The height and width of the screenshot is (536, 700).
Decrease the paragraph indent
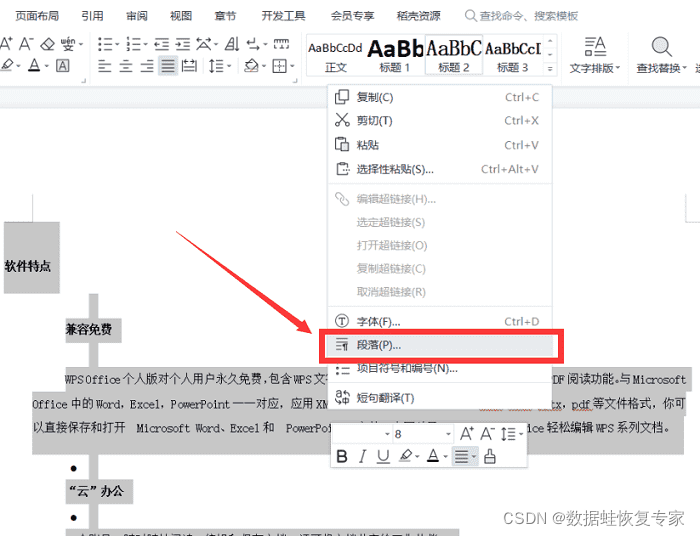(161, 44)
